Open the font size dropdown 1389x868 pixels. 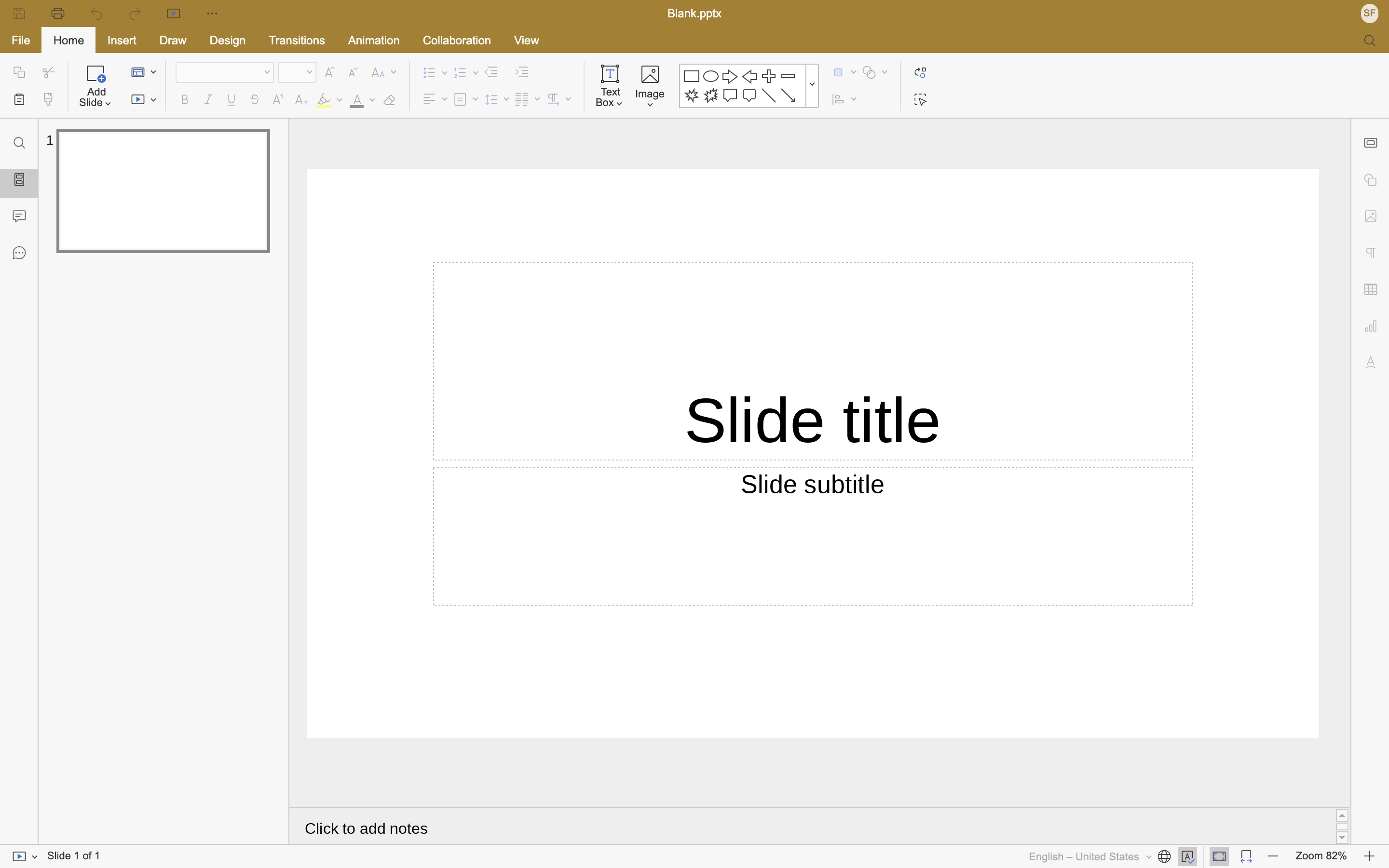[x=309, y=72]
